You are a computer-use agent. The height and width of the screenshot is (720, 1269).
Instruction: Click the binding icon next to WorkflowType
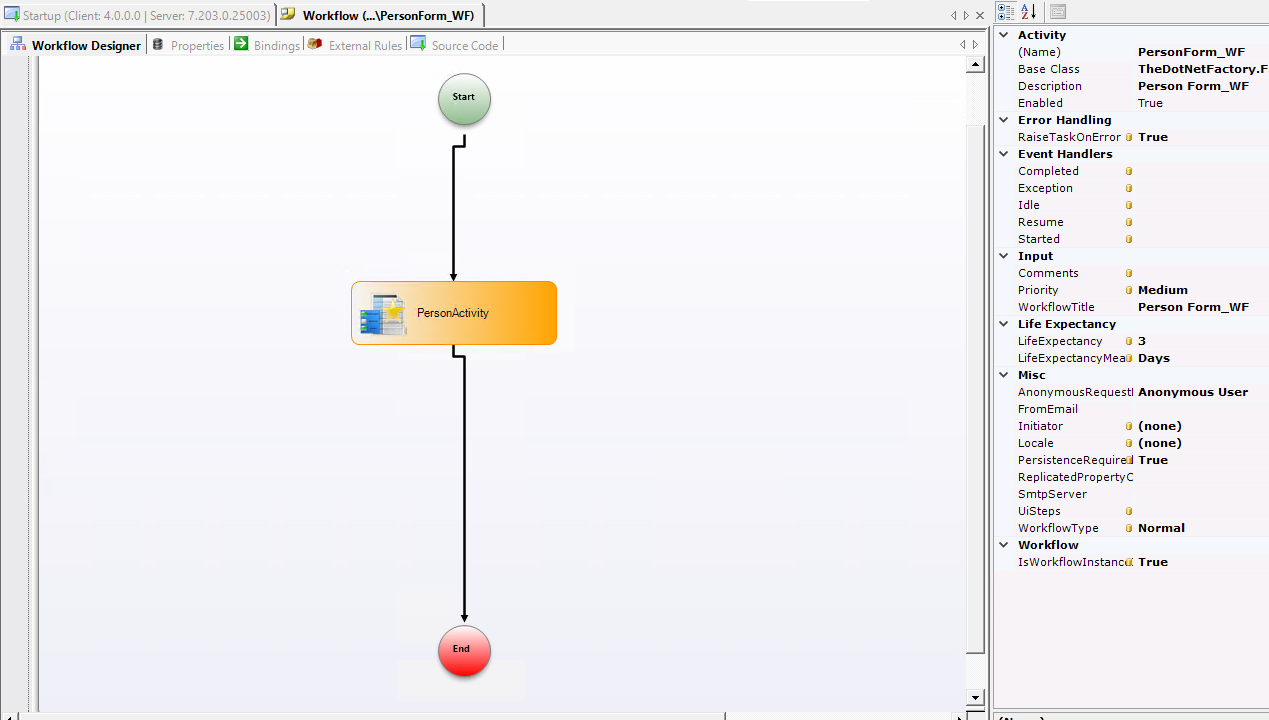coord(1129,528)
